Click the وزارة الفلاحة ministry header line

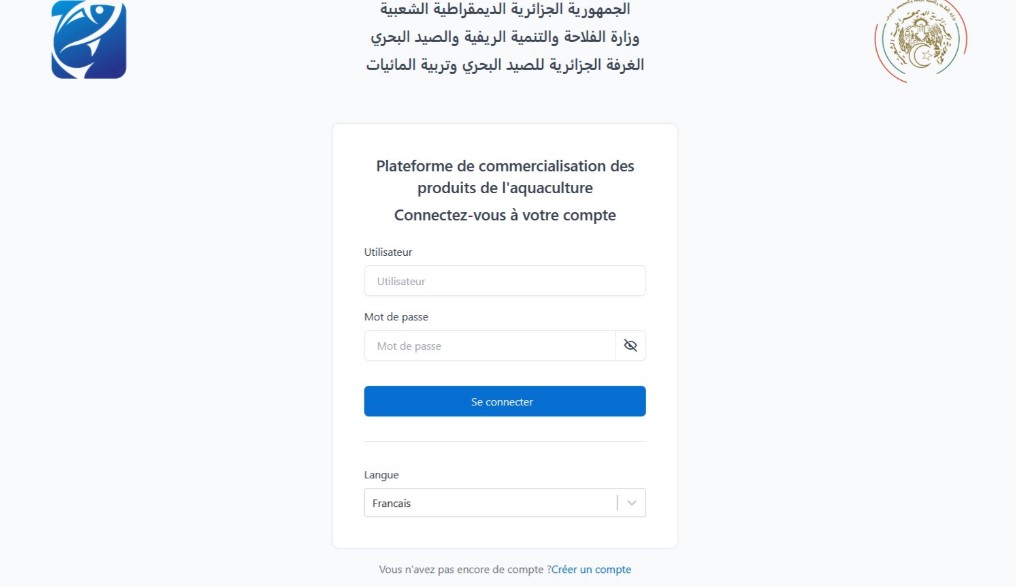[x=507, y=38]
